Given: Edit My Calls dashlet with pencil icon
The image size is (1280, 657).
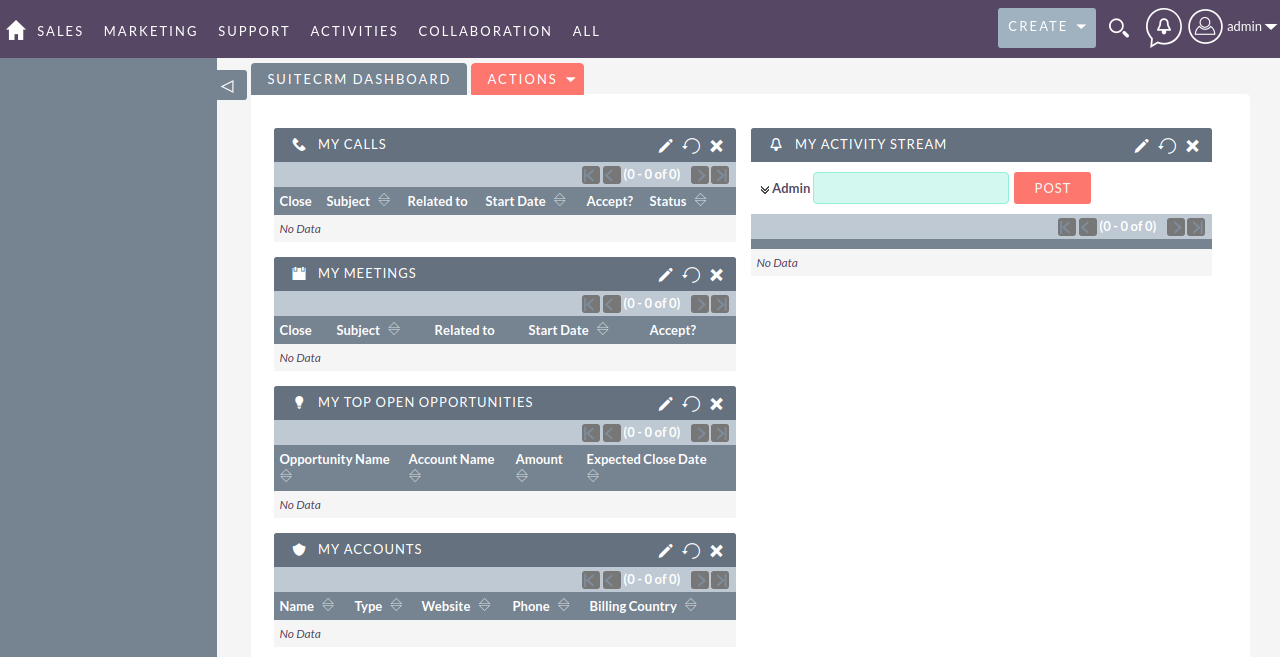Looking at the screenshot, I should coord(666,145).
